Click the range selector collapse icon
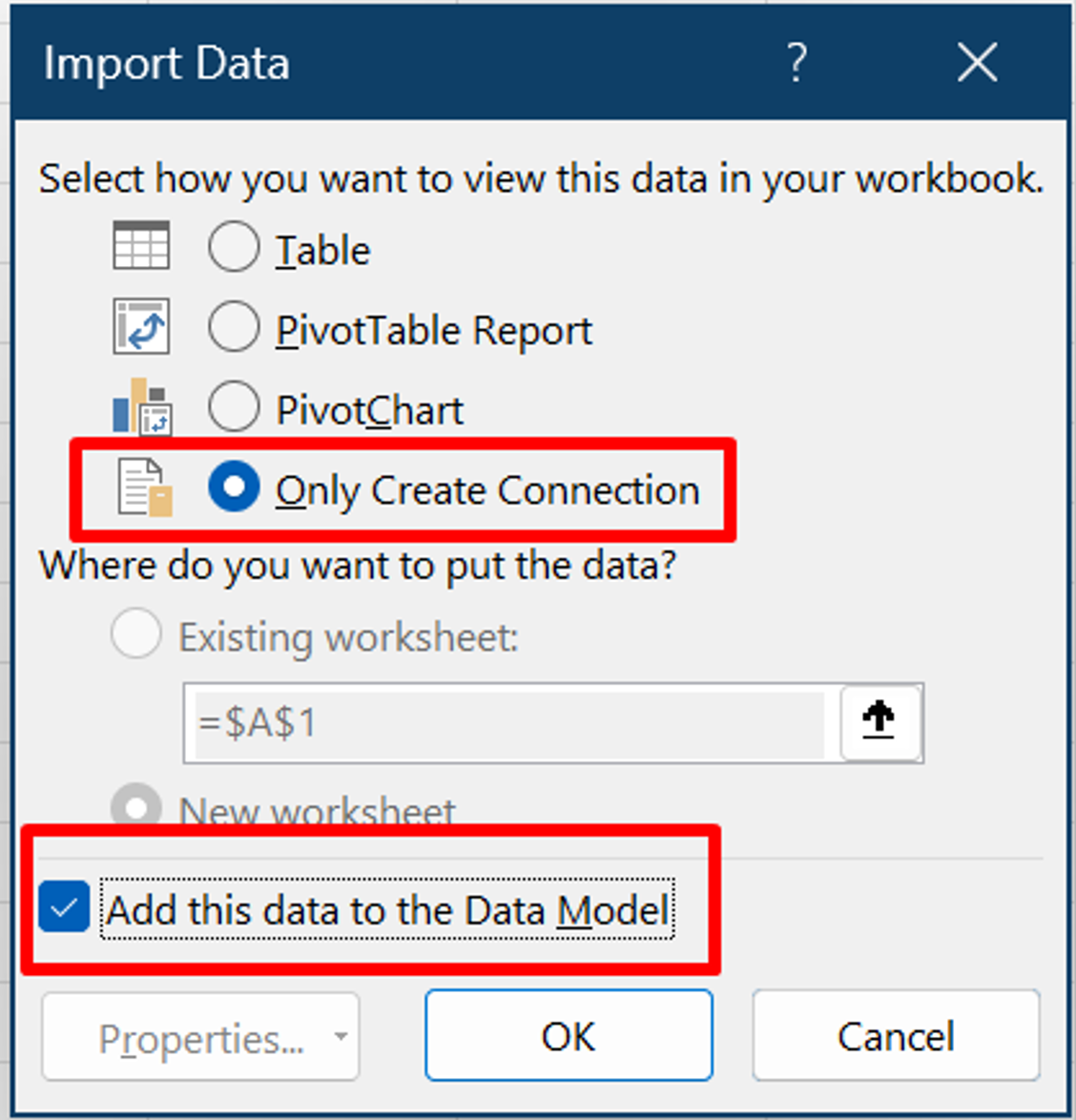Screen dimensions: 1076x1120 879,722
